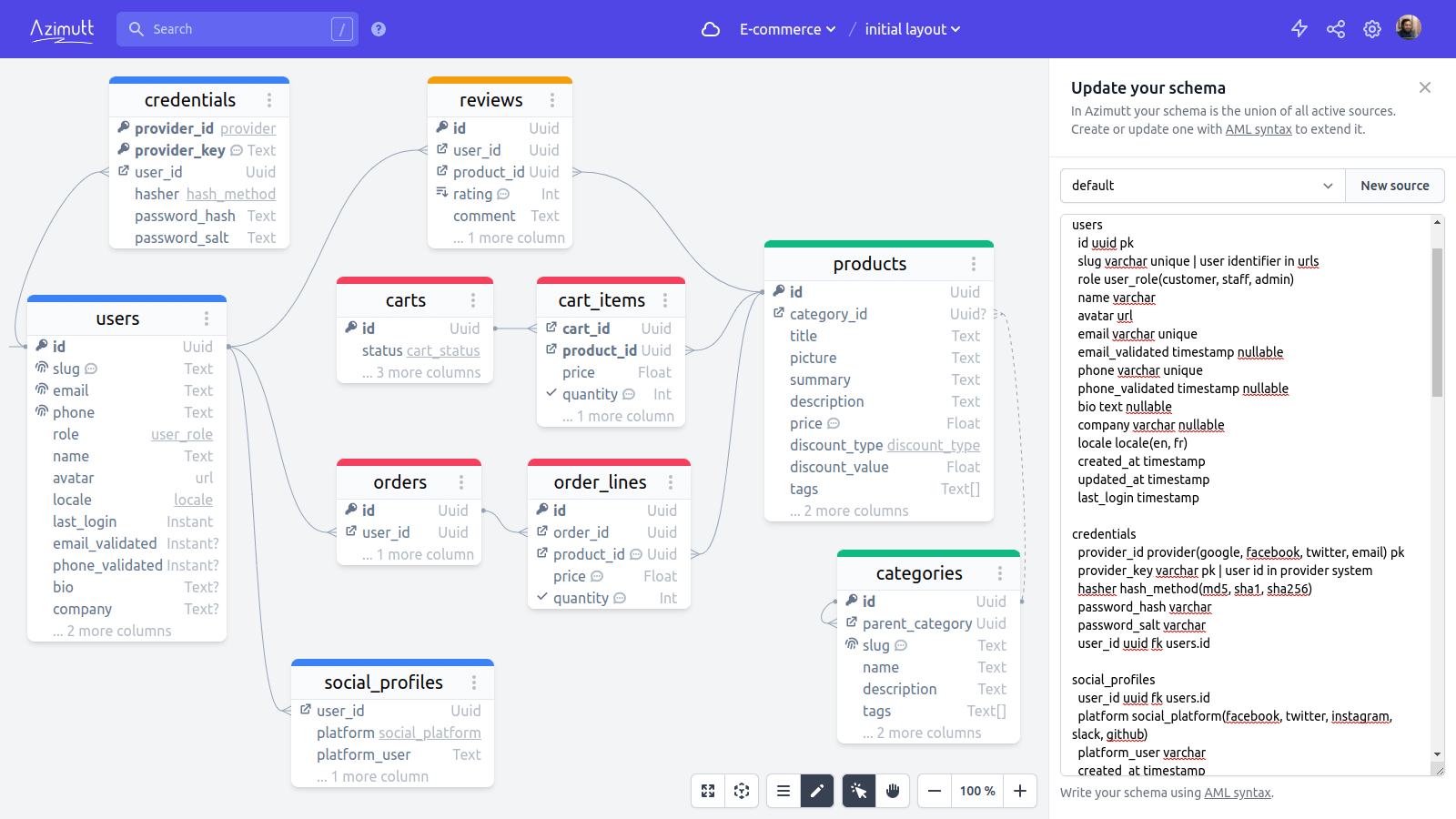Click the auto-arrange layout icon
This screenshot has width=1456, height=819.
tap(742, 791)
